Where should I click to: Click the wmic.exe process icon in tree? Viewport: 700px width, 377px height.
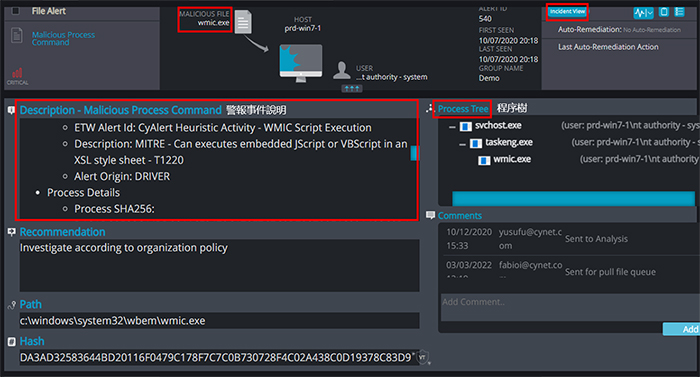click(484, 160)
